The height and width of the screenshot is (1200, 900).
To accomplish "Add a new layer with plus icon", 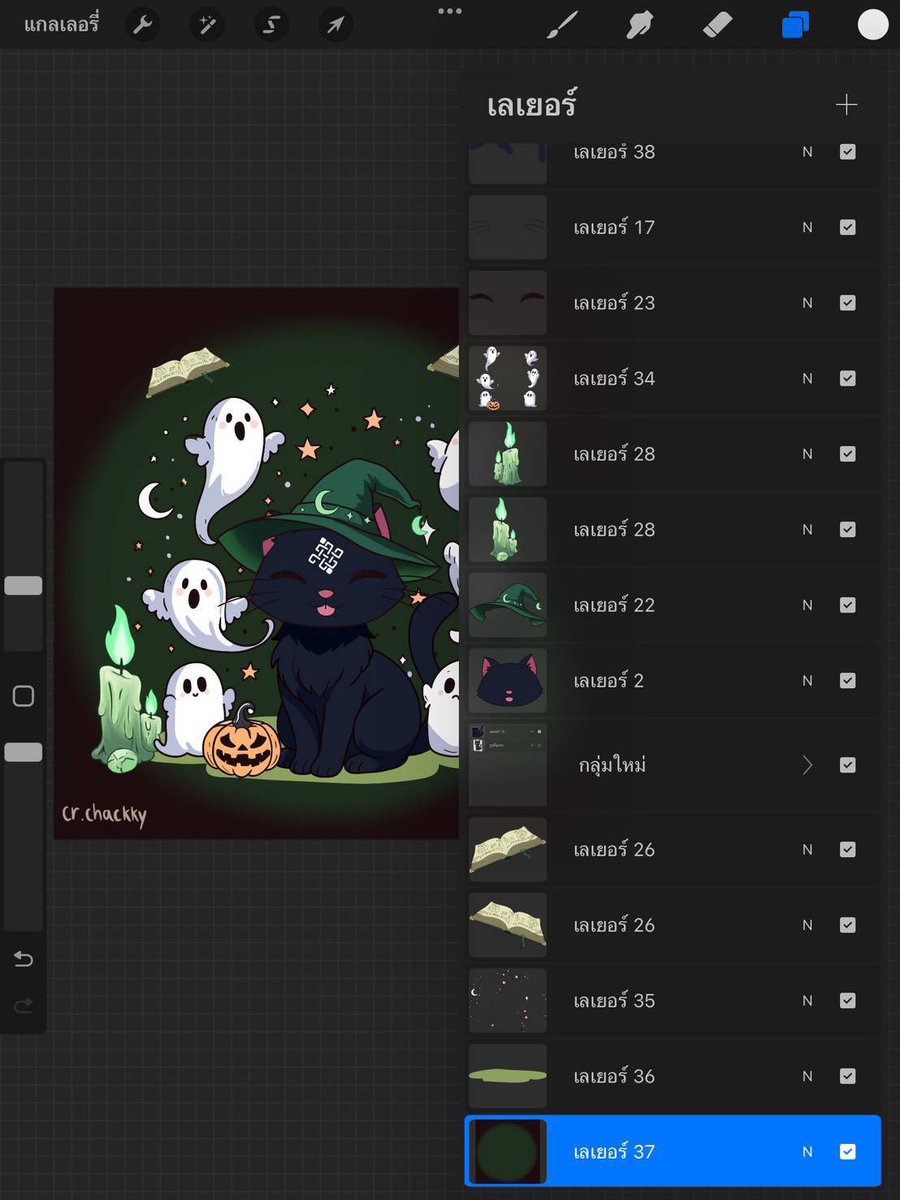I will [x=847, y=105].
